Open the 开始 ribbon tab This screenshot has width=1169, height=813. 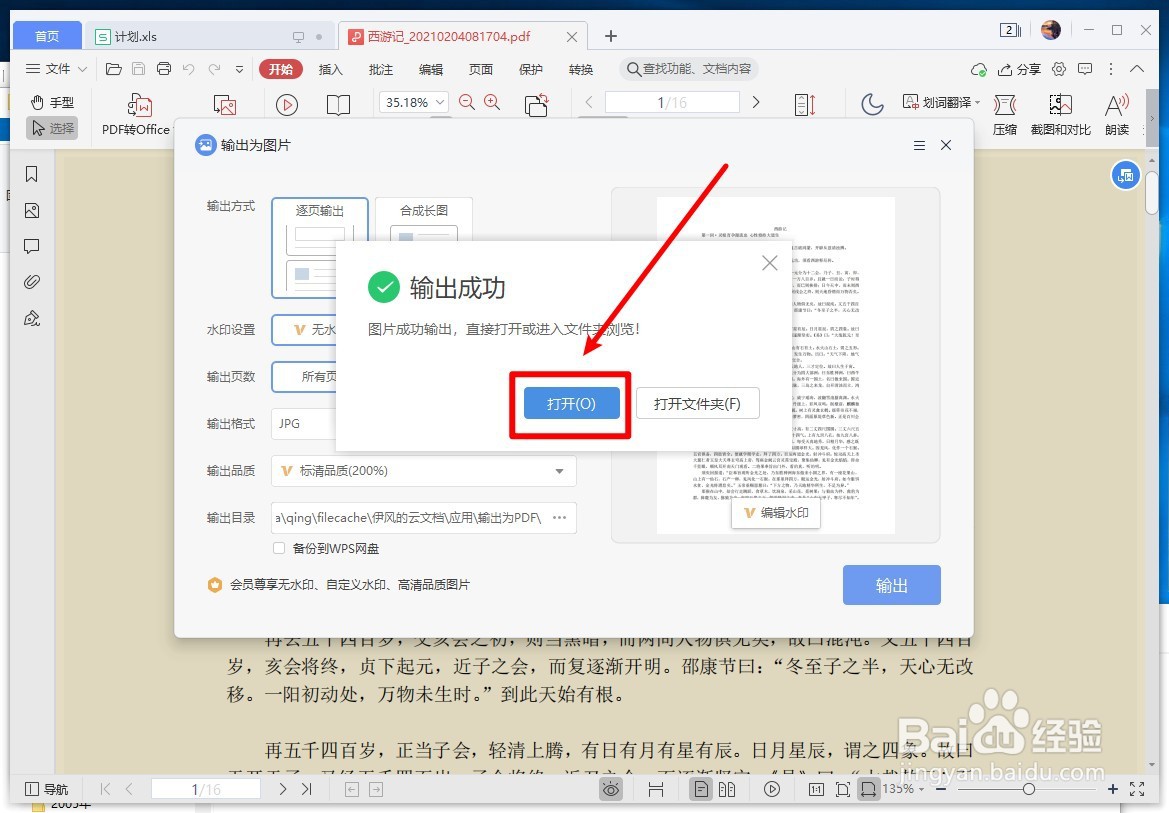[x=280, y=69]
